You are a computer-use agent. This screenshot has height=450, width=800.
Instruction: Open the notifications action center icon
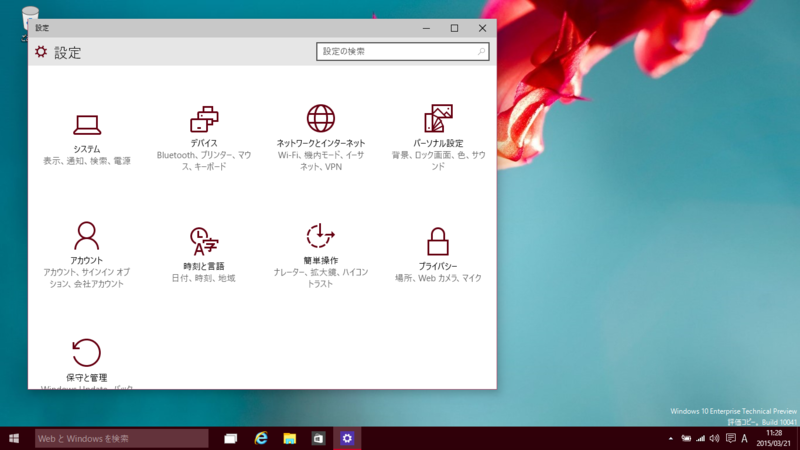[x=731, y=438]
